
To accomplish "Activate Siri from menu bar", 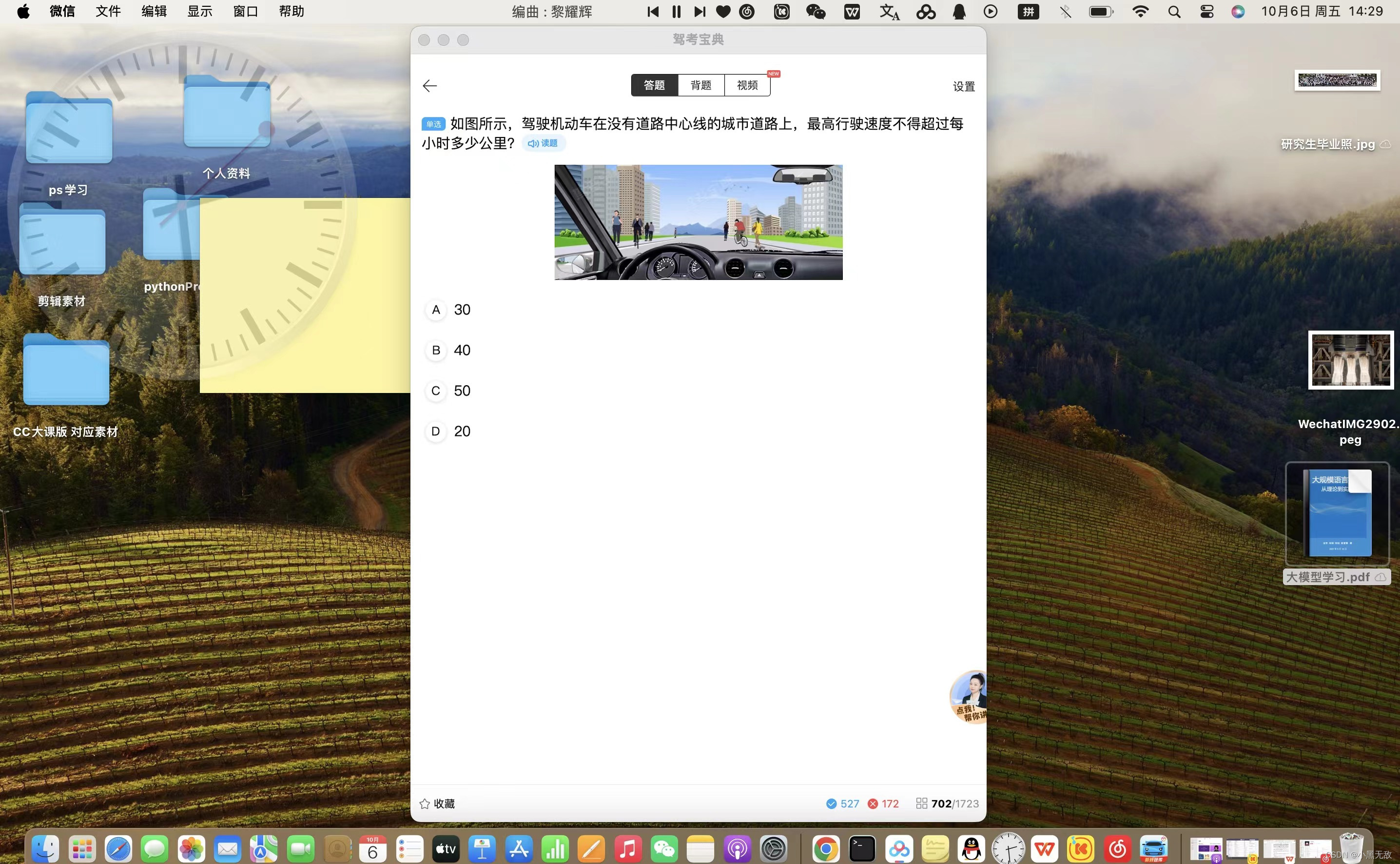I will (x=1238, y=11).
